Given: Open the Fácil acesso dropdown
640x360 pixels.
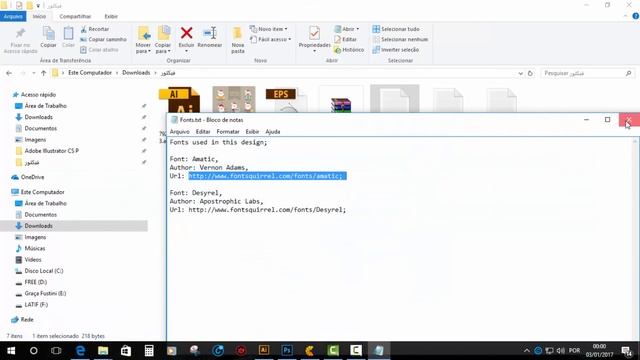Looking at the screenshot, I should (270, 40).
